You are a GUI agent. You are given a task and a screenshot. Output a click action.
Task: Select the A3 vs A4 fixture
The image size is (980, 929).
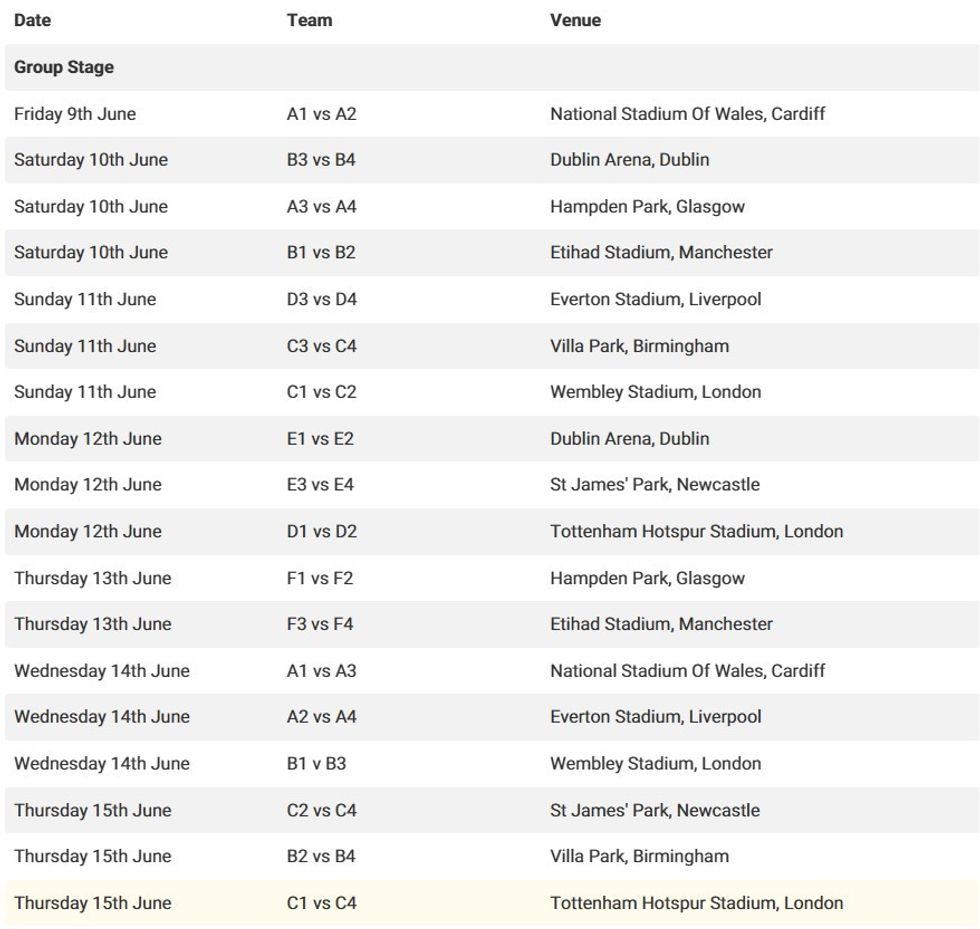point(321,207)
